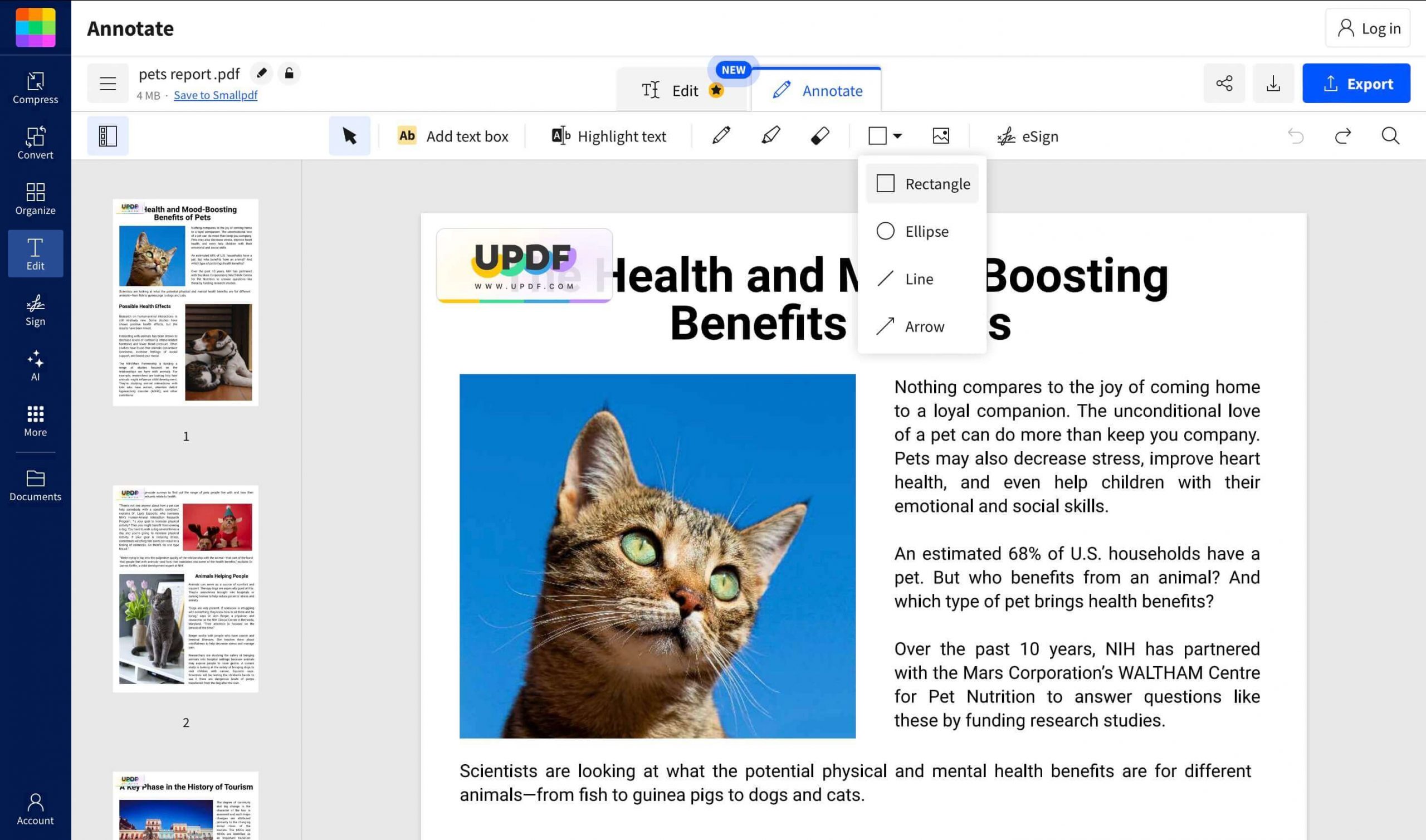Select Ellipse from the shape menu
The width and height of the screenshot is (1426, 840).
[921, 231]
